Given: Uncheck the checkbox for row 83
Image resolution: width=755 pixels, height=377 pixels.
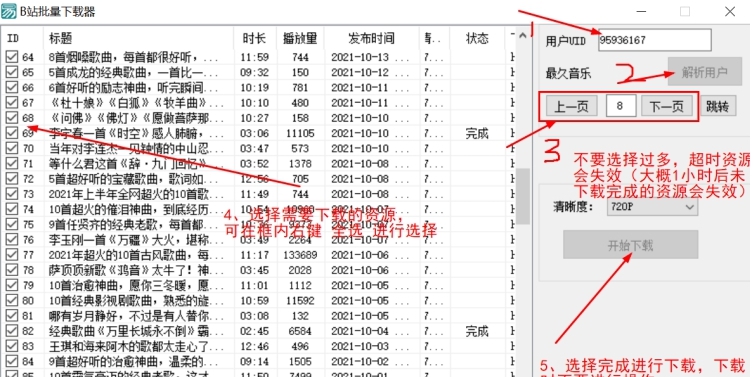Looking at the screenshot, I should point(12,346).
